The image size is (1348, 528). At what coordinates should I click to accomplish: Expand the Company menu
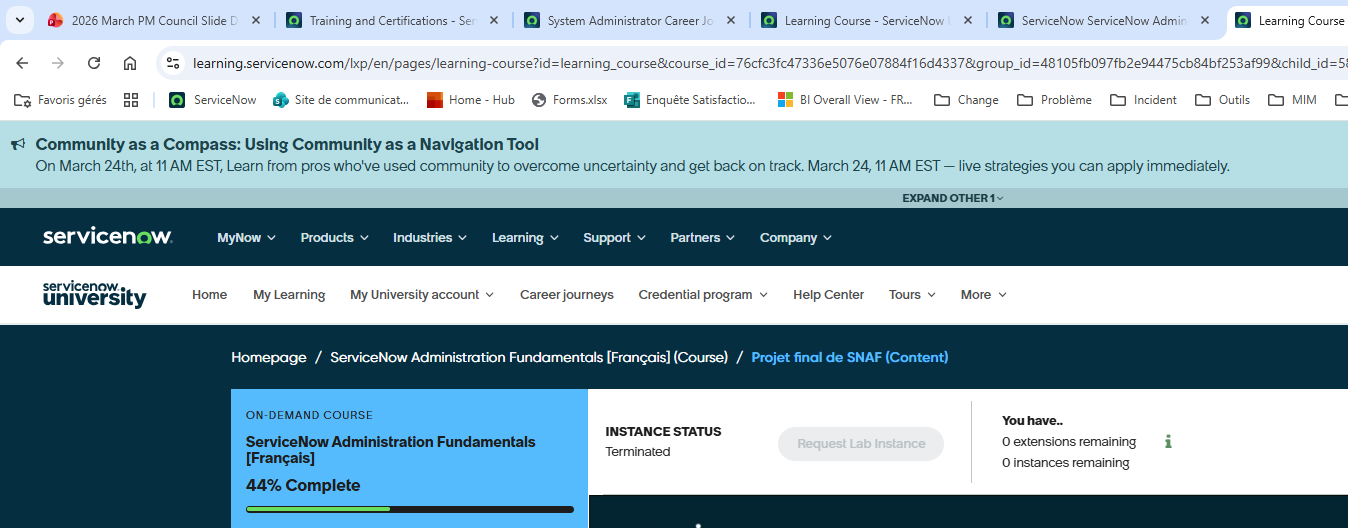tap(796, 238)
